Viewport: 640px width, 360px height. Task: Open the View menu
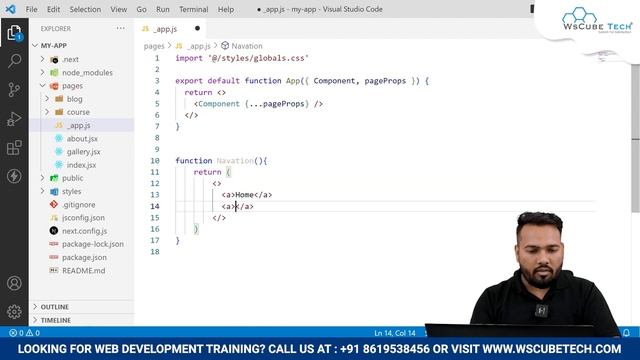[x=118, y=9]
